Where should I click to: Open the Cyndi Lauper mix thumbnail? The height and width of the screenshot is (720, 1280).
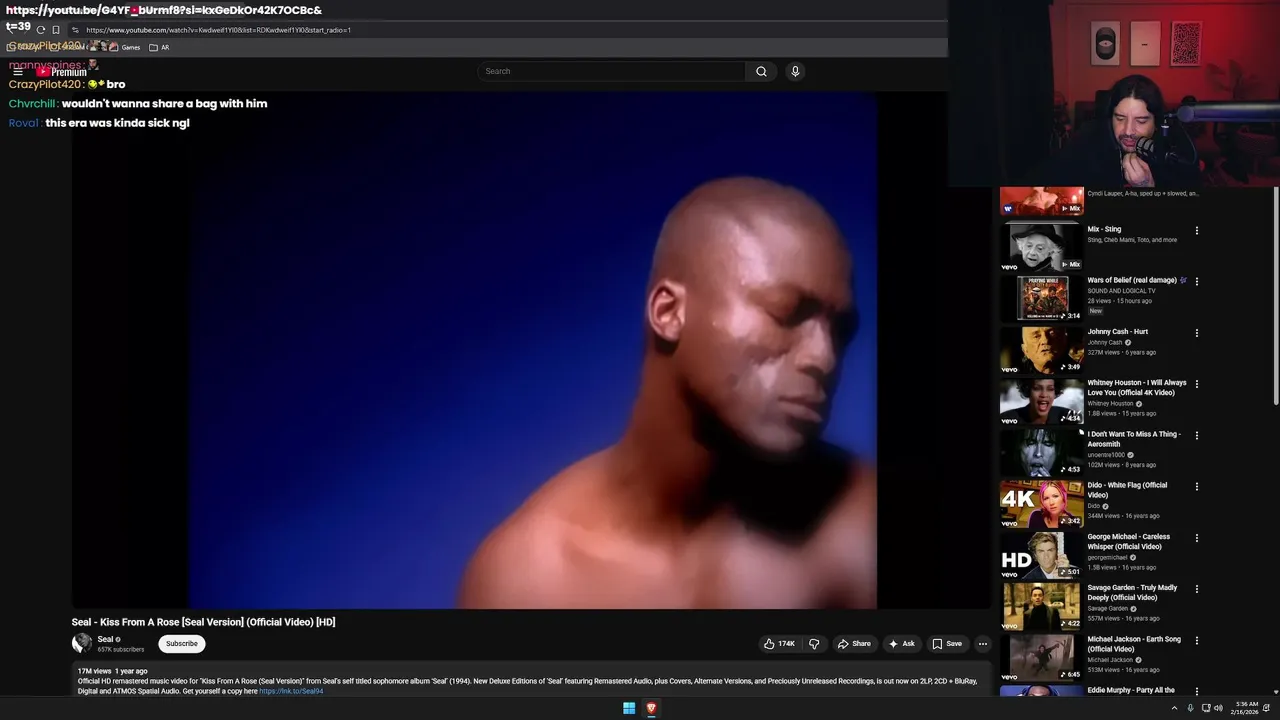pyautogui.click(x=1042, y=201)
